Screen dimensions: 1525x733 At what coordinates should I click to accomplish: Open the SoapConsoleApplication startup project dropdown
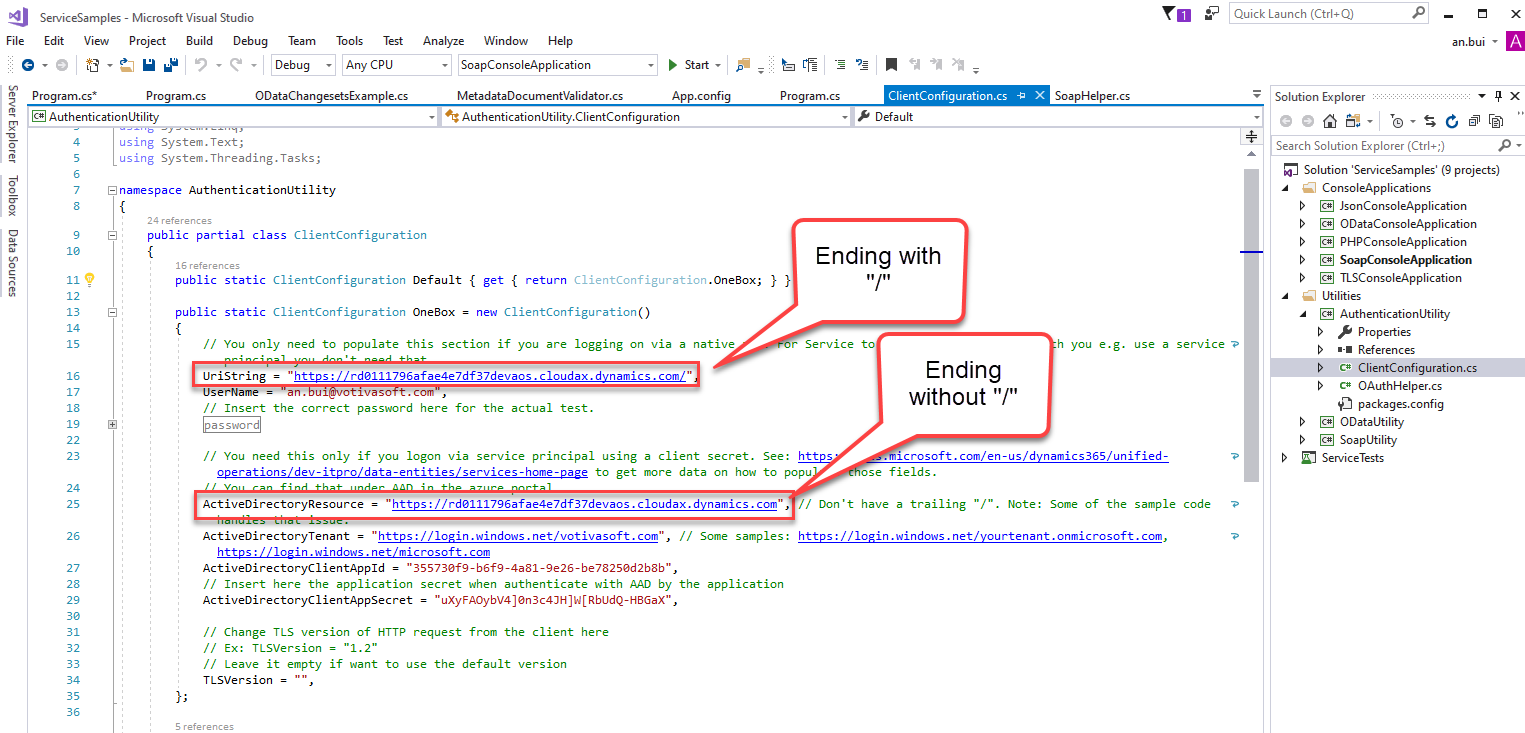click(557, 65)
